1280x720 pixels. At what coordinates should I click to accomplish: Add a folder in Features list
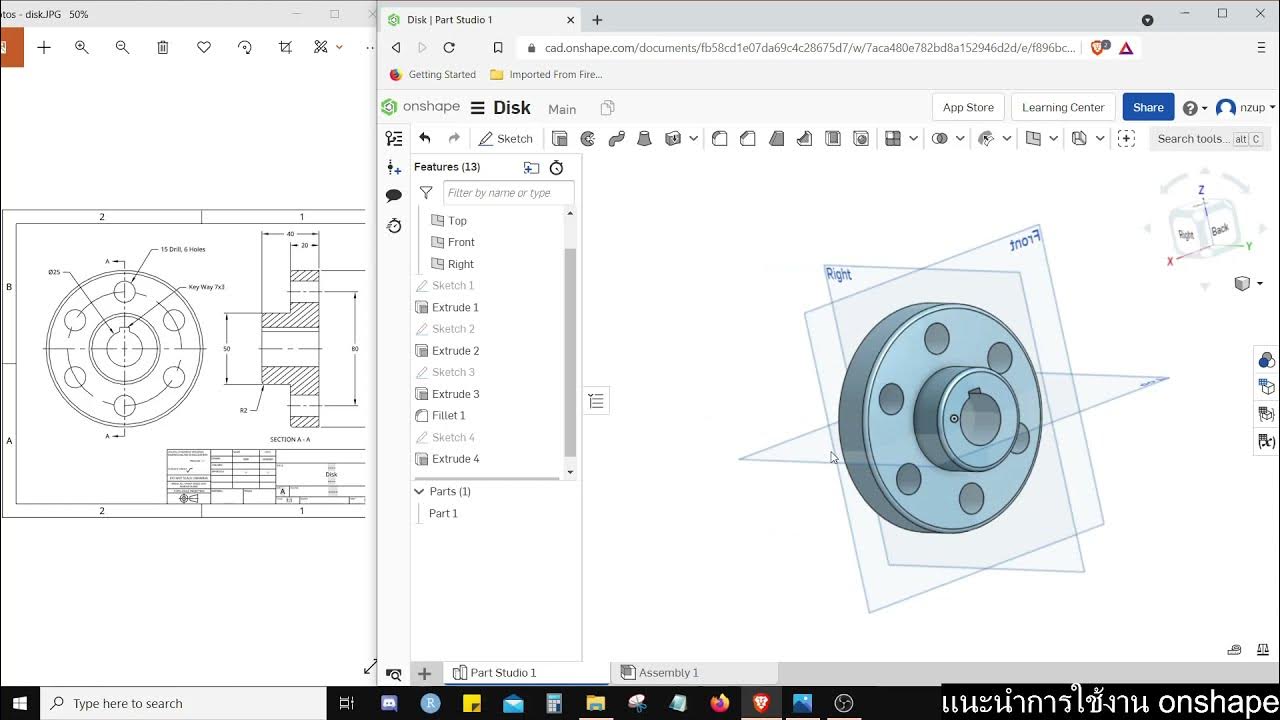[x=531, y=167]
